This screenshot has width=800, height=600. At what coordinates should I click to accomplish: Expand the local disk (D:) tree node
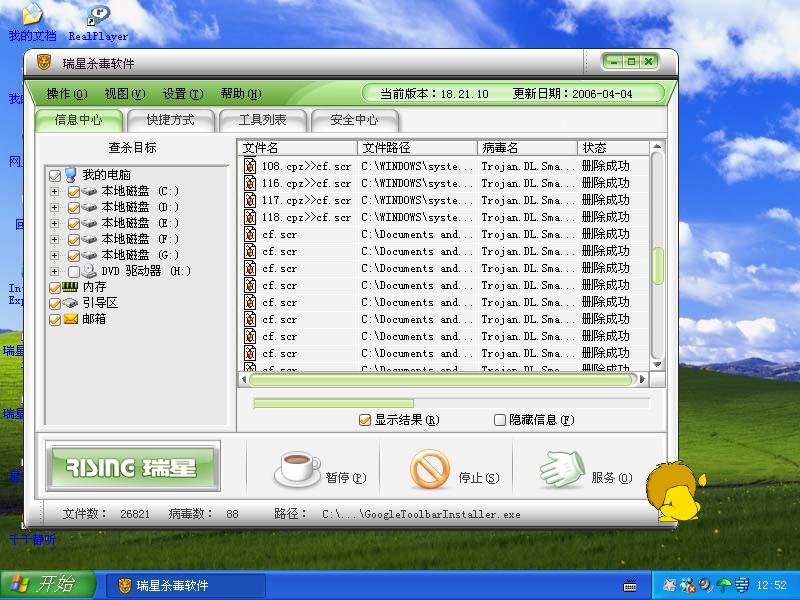55,208
